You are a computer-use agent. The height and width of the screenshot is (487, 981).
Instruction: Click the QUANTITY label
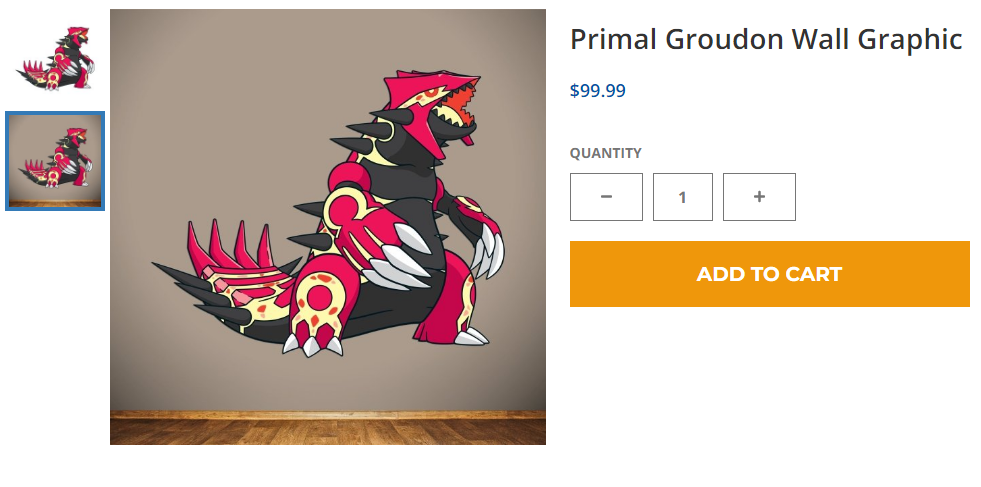click(x=606, y=153)
